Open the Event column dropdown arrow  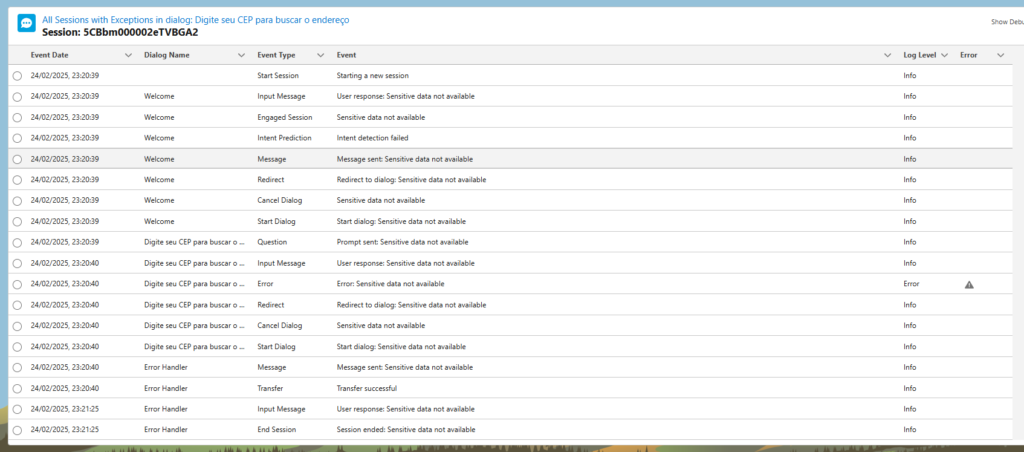[x=888, y=55]
